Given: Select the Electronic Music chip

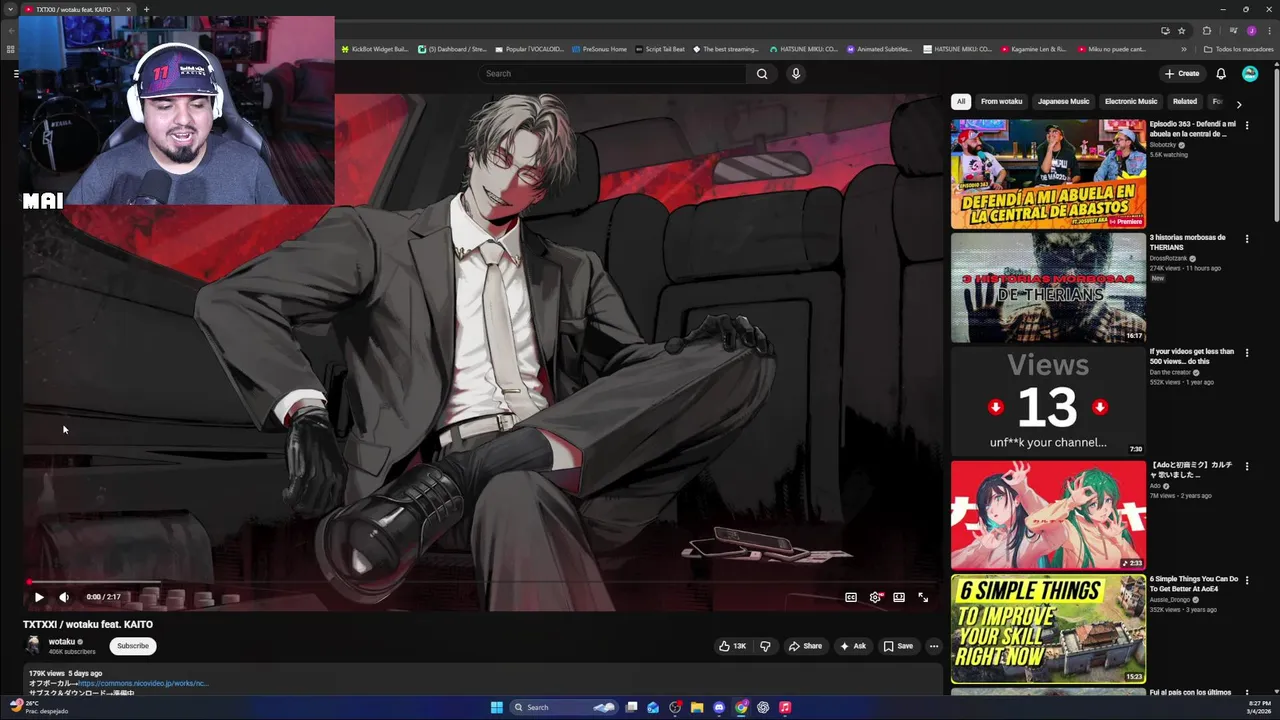Looking at the screenshot, I should click(x=1131, y=101).
